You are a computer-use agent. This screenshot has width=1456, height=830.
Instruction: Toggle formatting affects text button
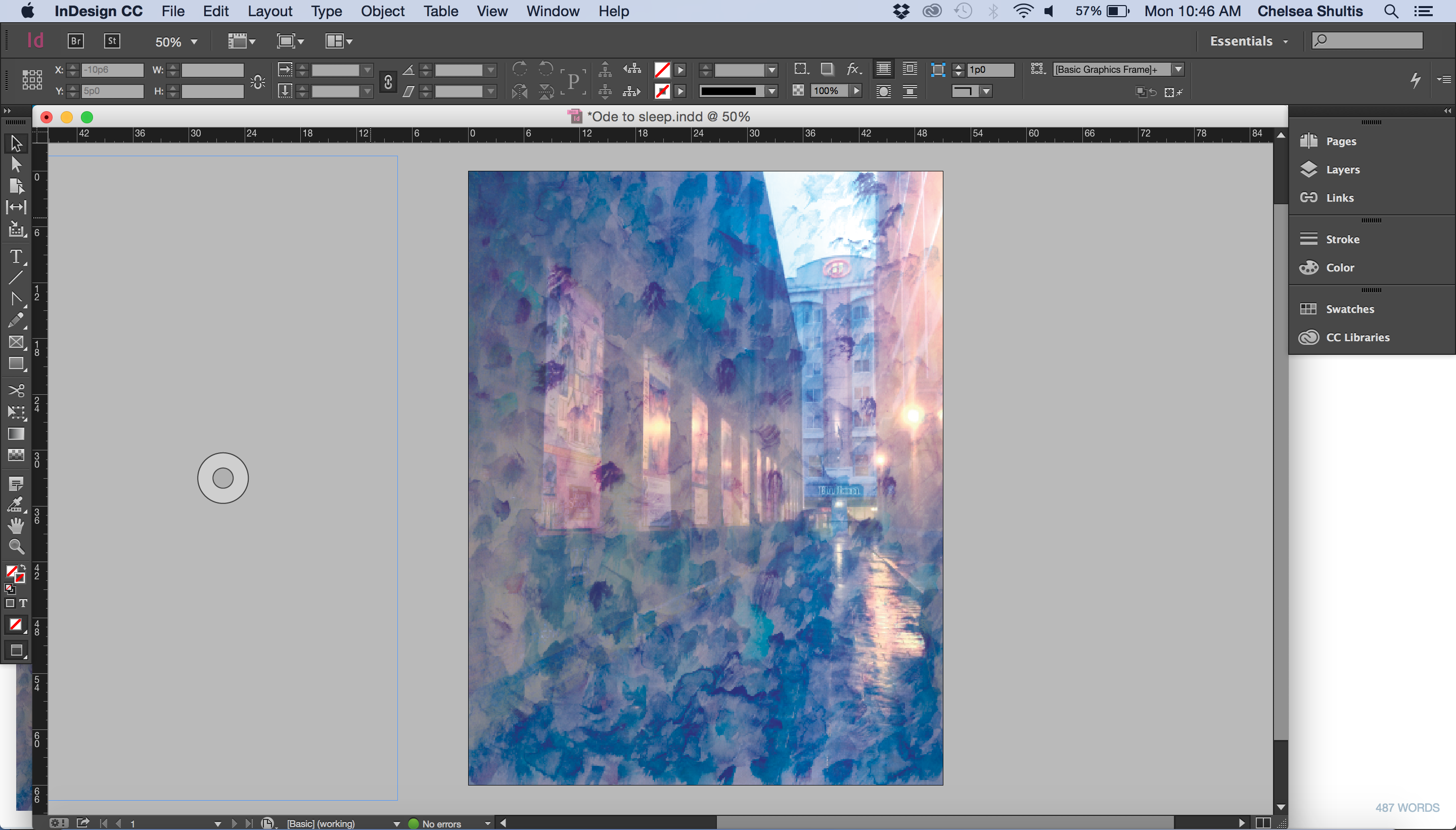point(23,603)
